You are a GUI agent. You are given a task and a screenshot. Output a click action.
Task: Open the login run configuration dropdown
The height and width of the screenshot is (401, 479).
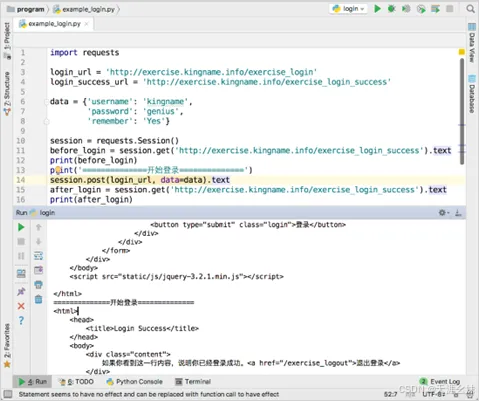point(349,9)
